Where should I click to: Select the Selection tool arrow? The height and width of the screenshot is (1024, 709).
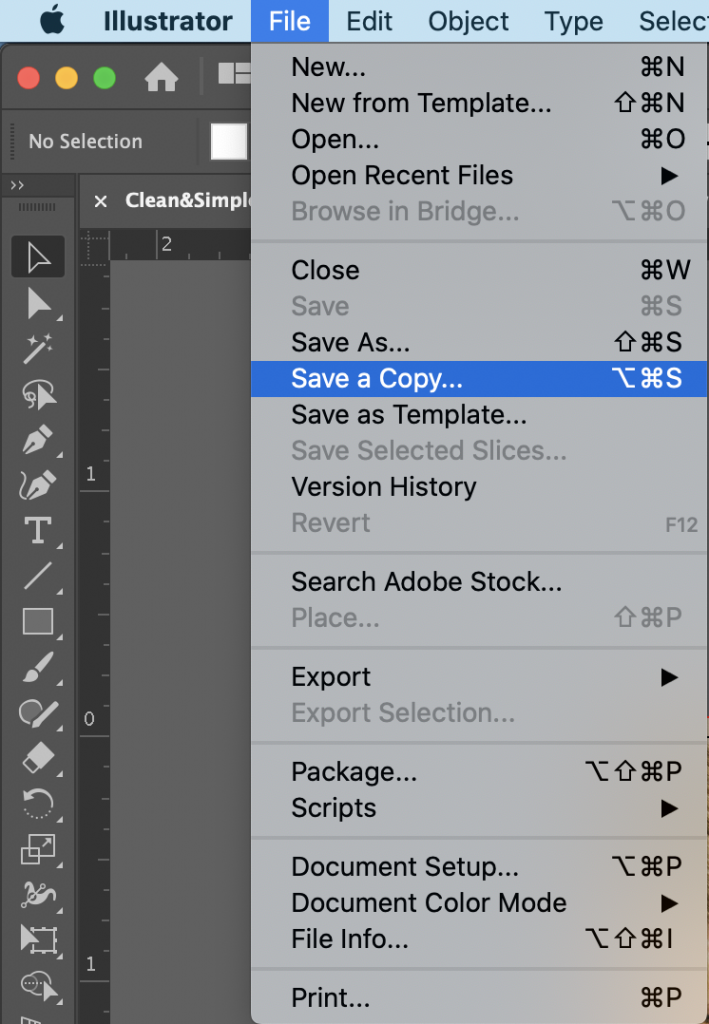pos(38,257)
